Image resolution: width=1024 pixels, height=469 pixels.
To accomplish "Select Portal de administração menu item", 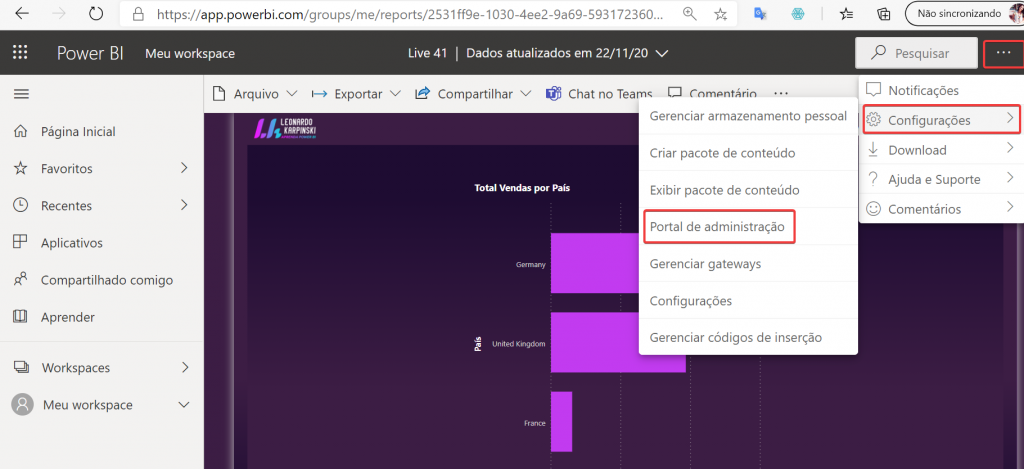I will point(717,227).
